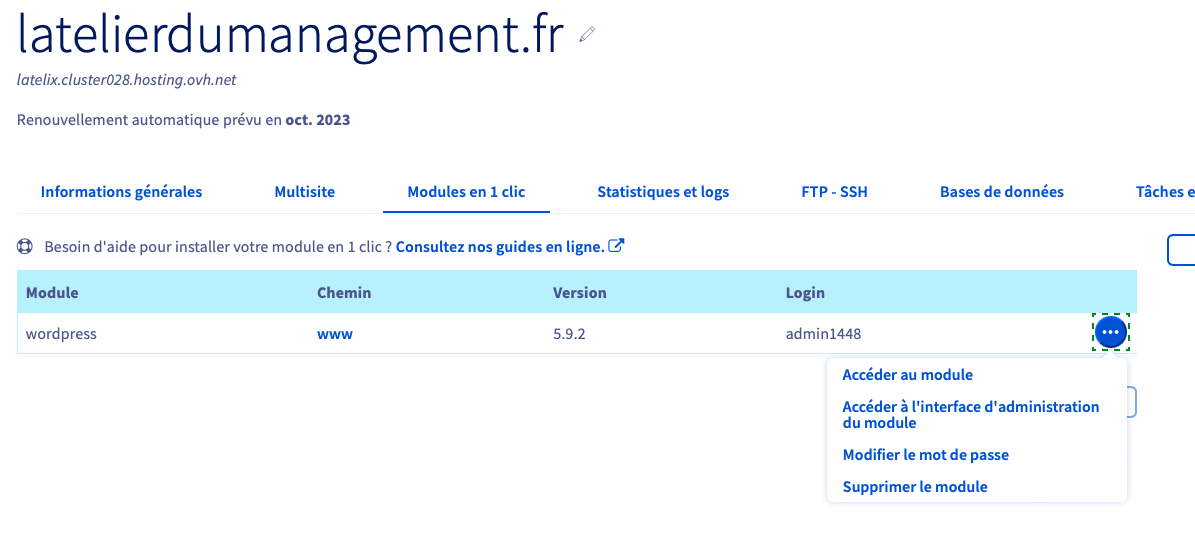The image size is (1195, 557).
Task: Click the lifebuoy help icon
Action: [26, 246]
